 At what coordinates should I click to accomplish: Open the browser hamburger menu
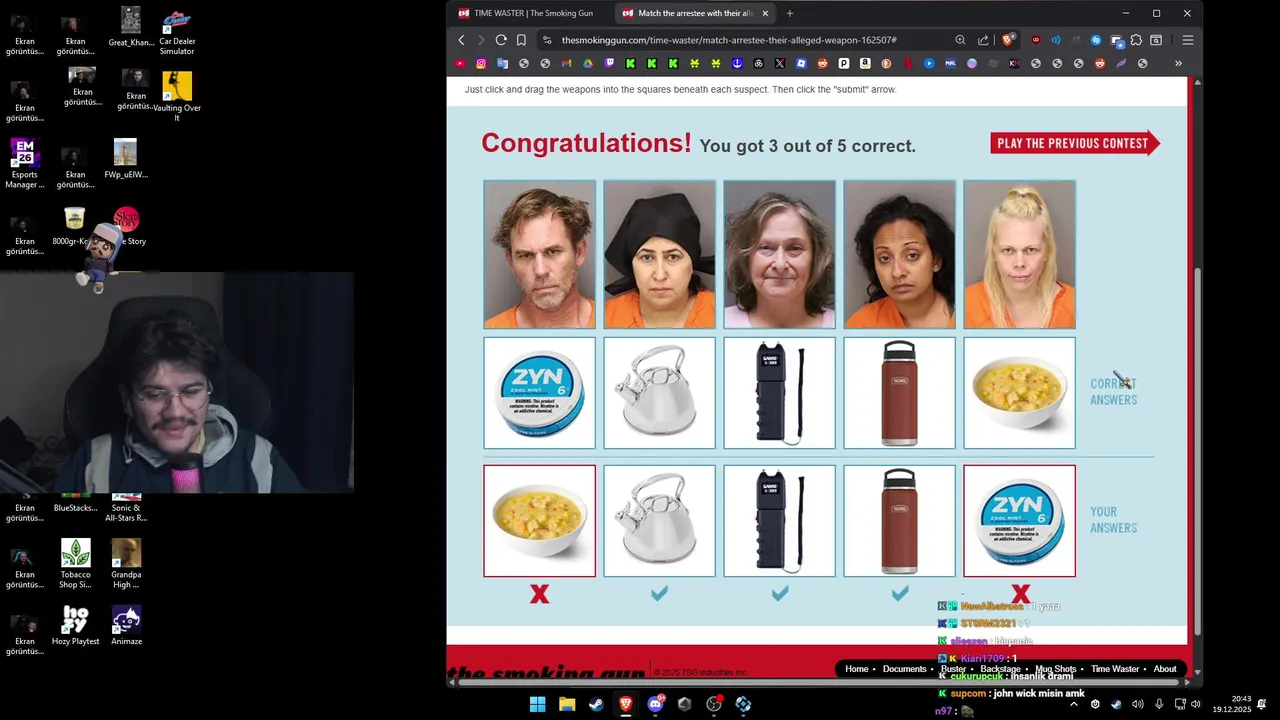pyautogui.click(x=1188, y=40)
